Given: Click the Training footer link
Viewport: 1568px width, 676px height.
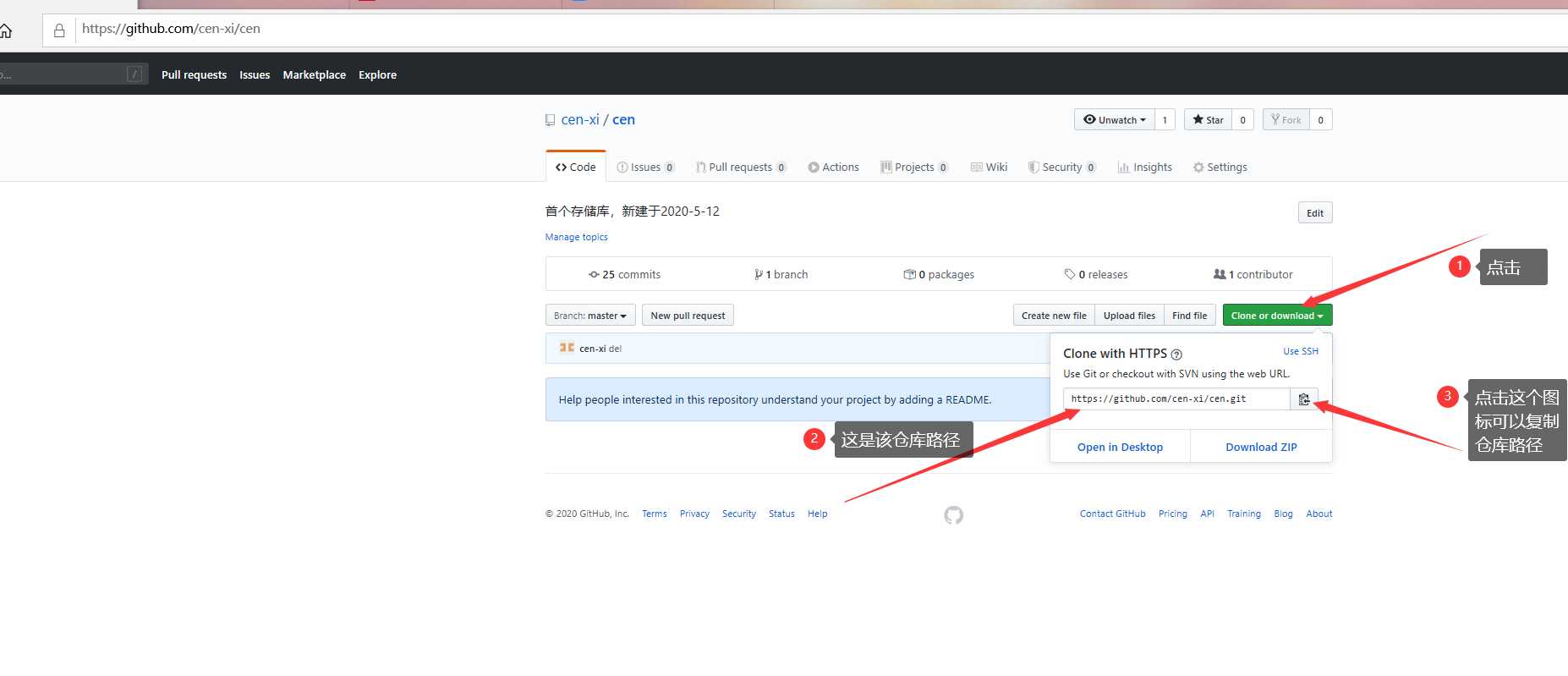Looking at the screenshot, I should pyautogui.click(x=1244, y=514).
